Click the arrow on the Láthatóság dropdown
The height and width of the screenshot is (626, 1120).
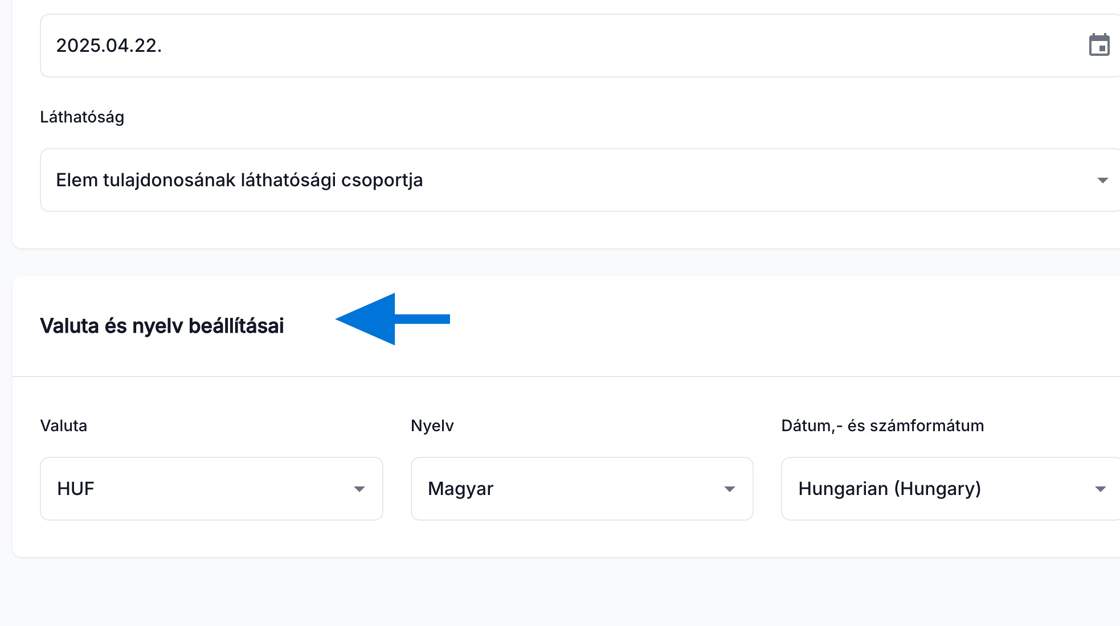point(1102,181)
